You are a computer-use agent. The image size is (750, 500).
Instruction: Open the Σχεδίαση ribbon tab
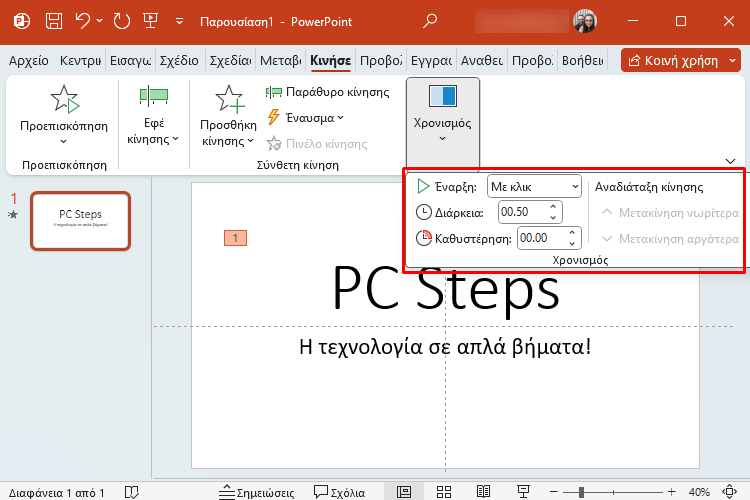(x=230, y=61)
